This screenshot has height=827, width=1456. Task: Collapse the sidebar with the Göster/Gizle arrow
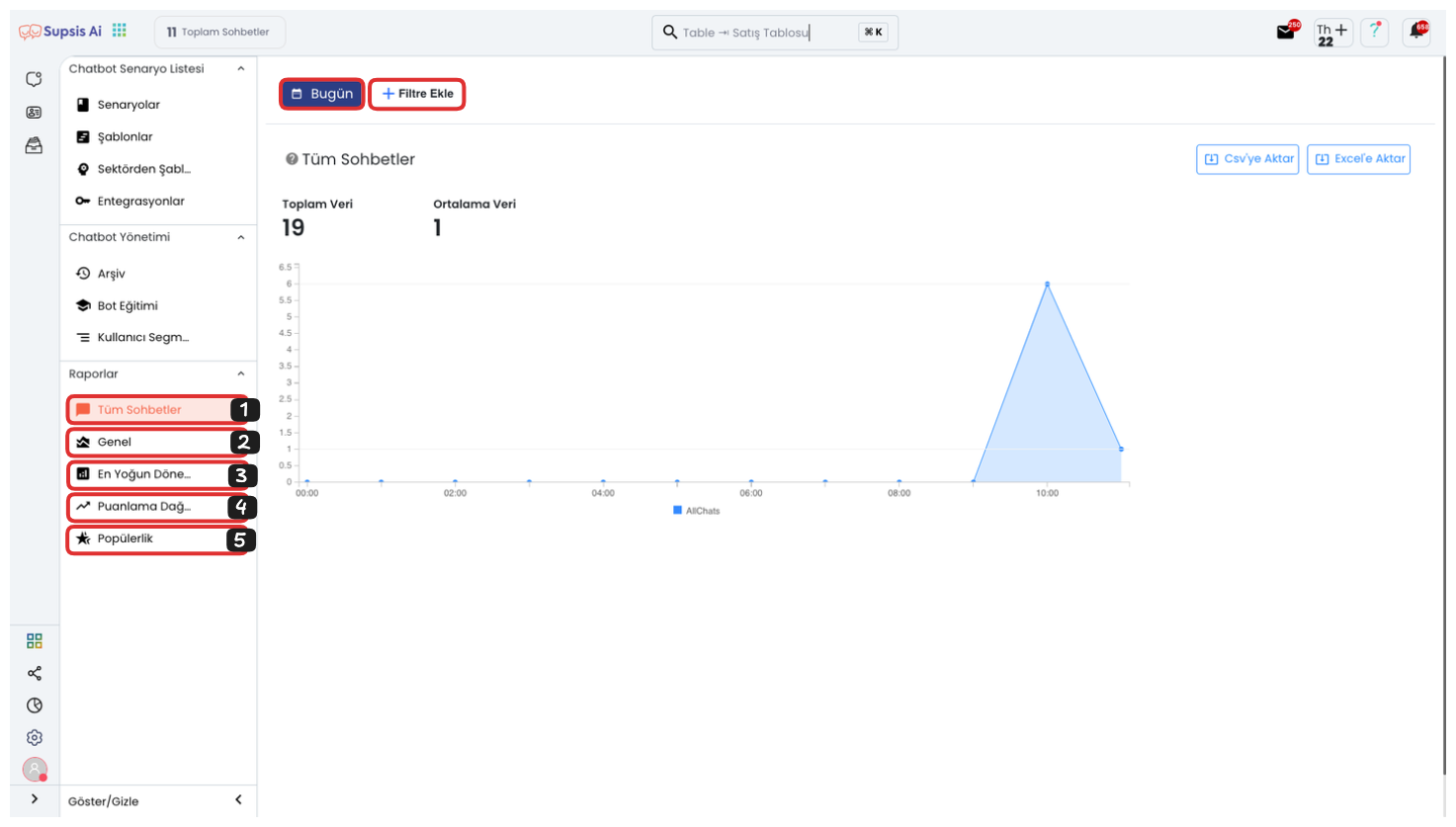tap(238, 800)
